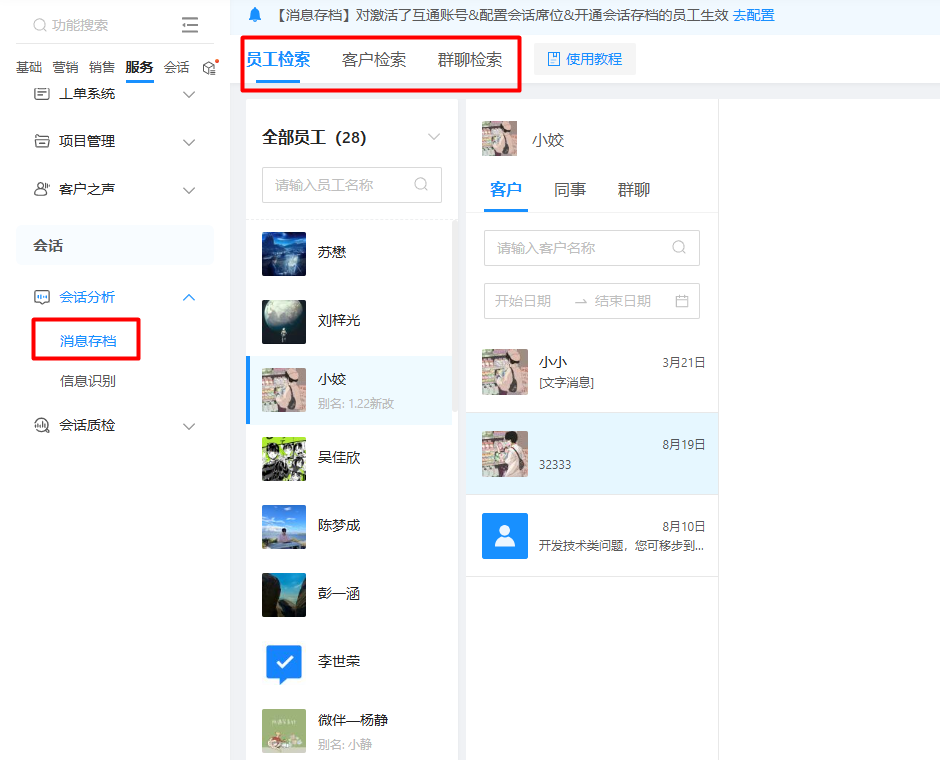
Task: Switch to the 客户检索 tab
Action: click(374, 59)
